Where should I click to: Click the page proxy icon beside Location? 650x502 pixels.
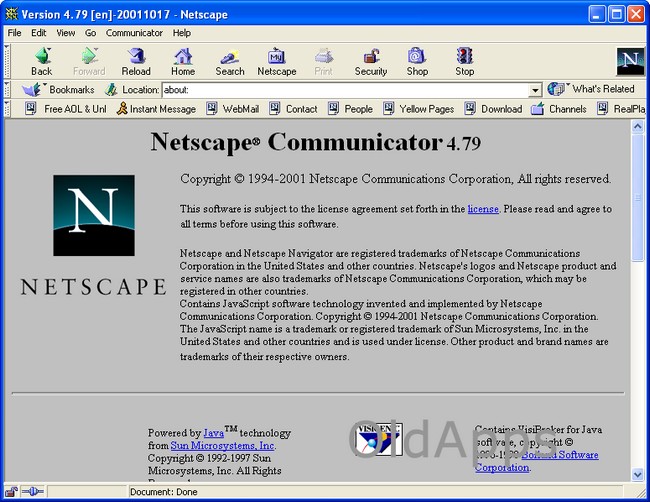(x=111, y=89)
